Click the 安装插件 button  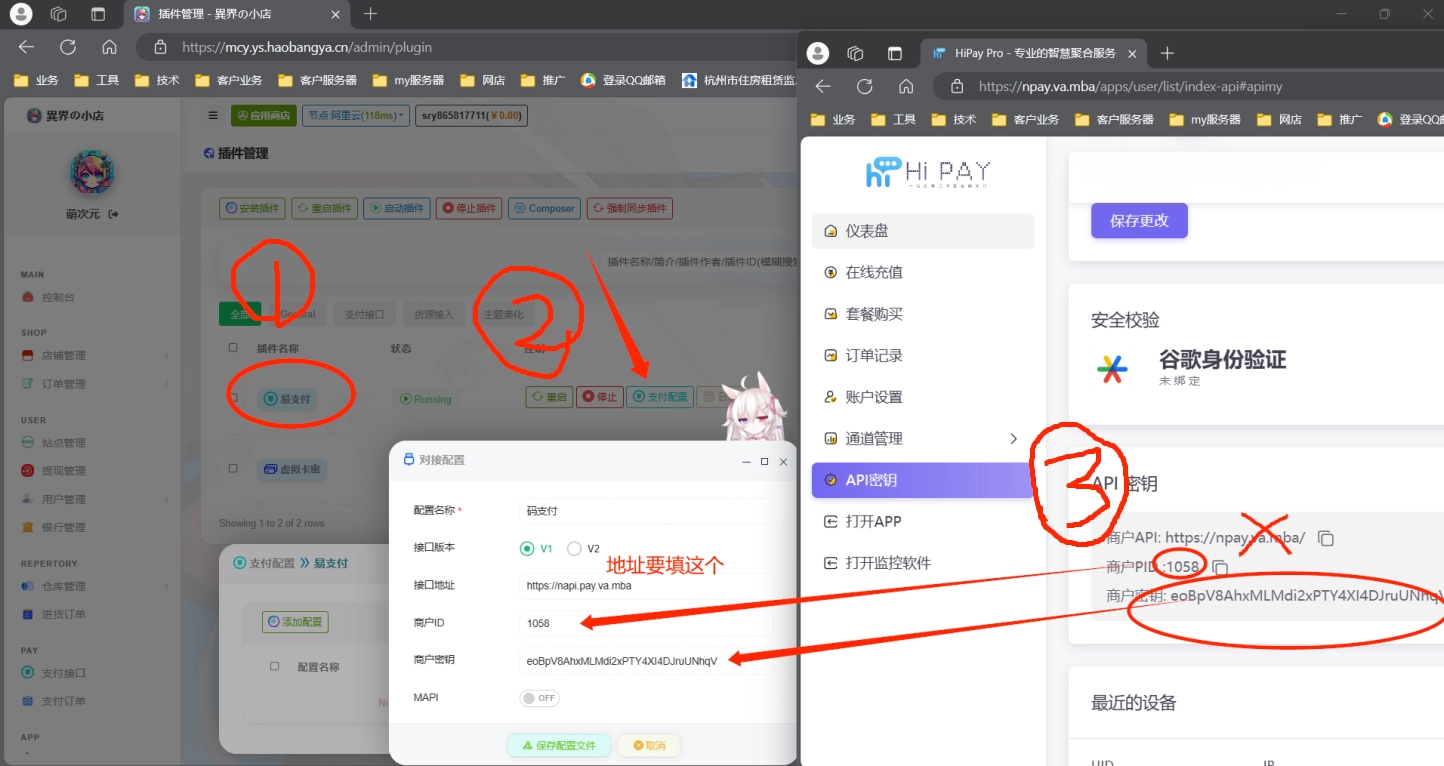[x=252, y=209]
